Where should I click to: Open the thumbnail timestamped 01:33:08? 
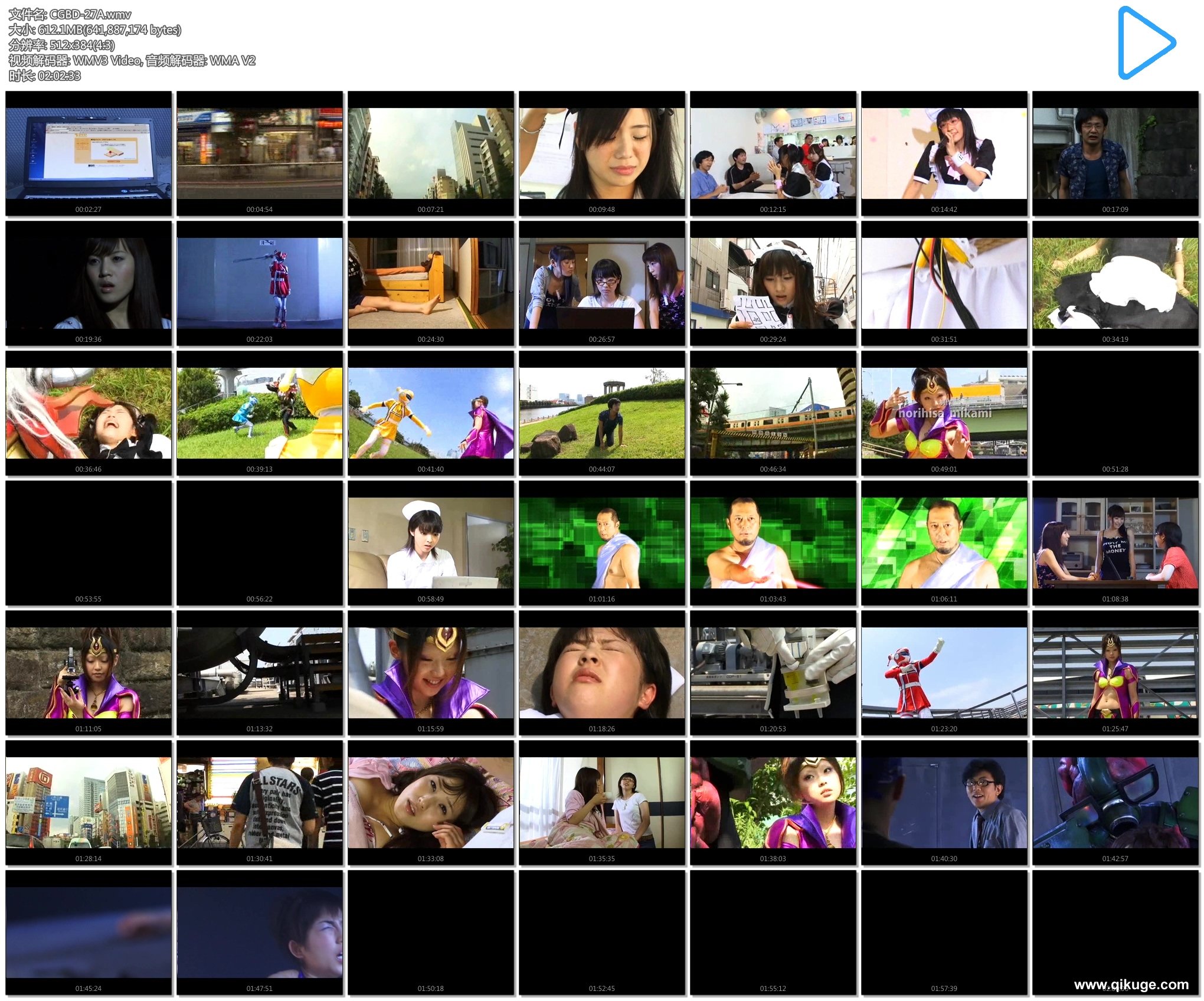(430, 803)
